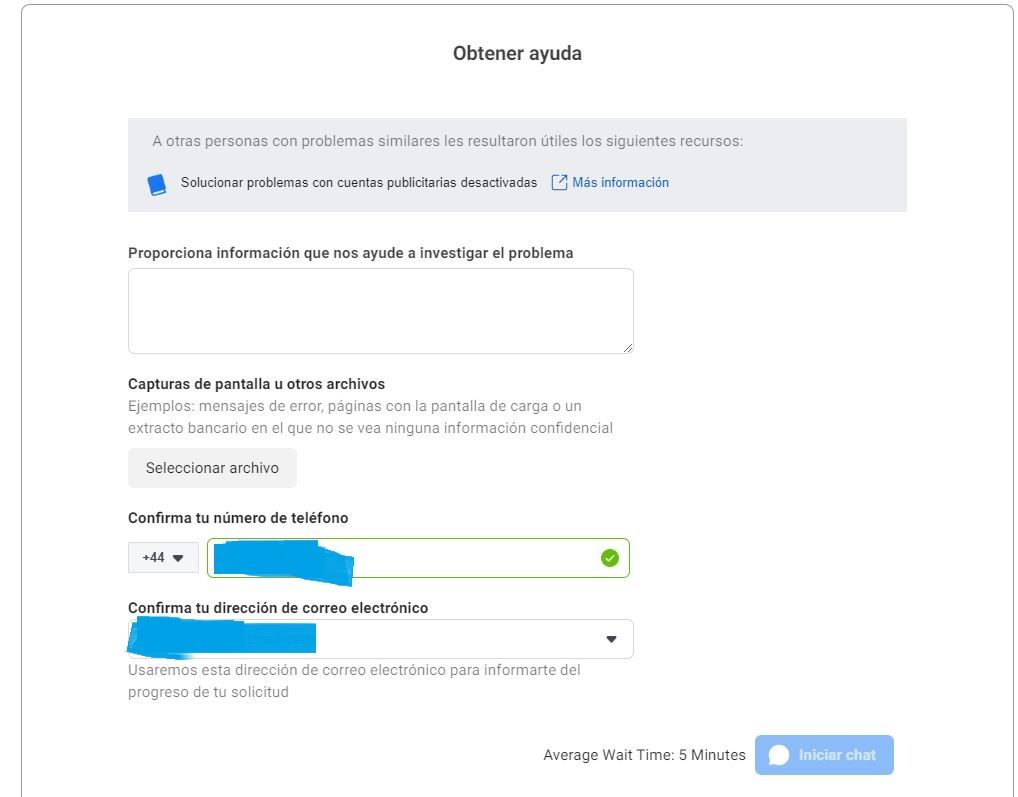Click the Average Wait Time text
Screen dimensions: 1018x797
(x=644, y=755)
